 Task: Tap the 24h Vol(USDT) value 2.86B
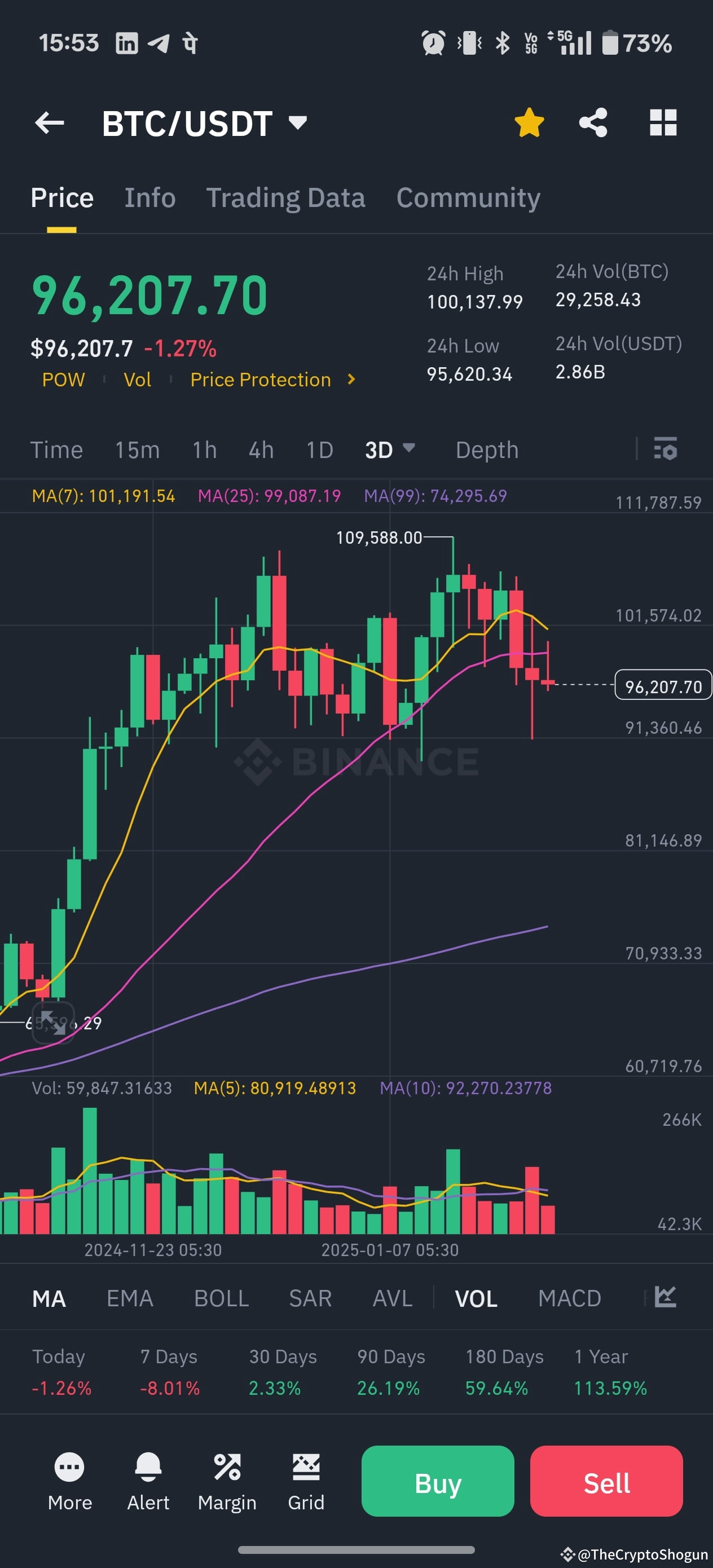coord(580,371)
